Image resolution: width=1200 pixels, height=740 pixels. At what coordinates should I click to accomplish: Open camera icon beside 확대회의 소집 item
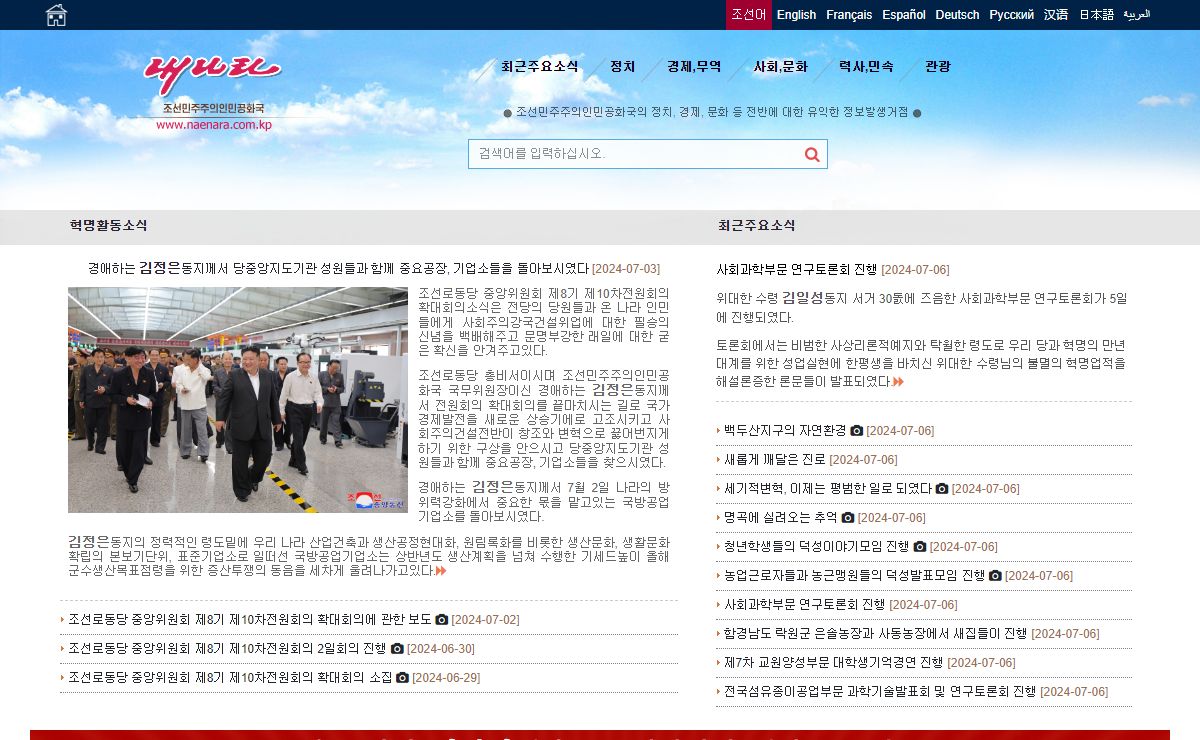(403, 678)
